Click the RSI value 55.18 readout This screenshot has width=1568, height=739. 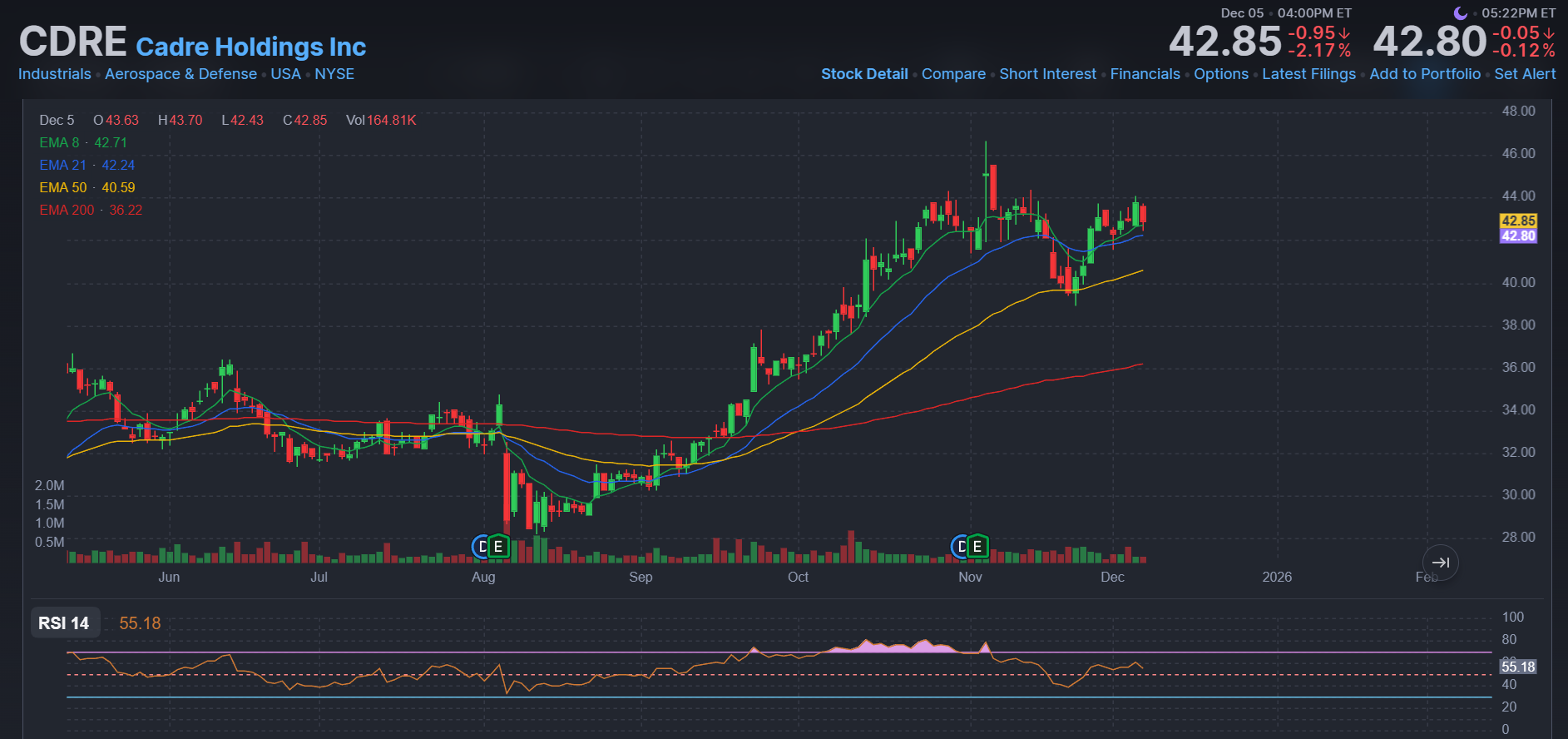[140, 623]
